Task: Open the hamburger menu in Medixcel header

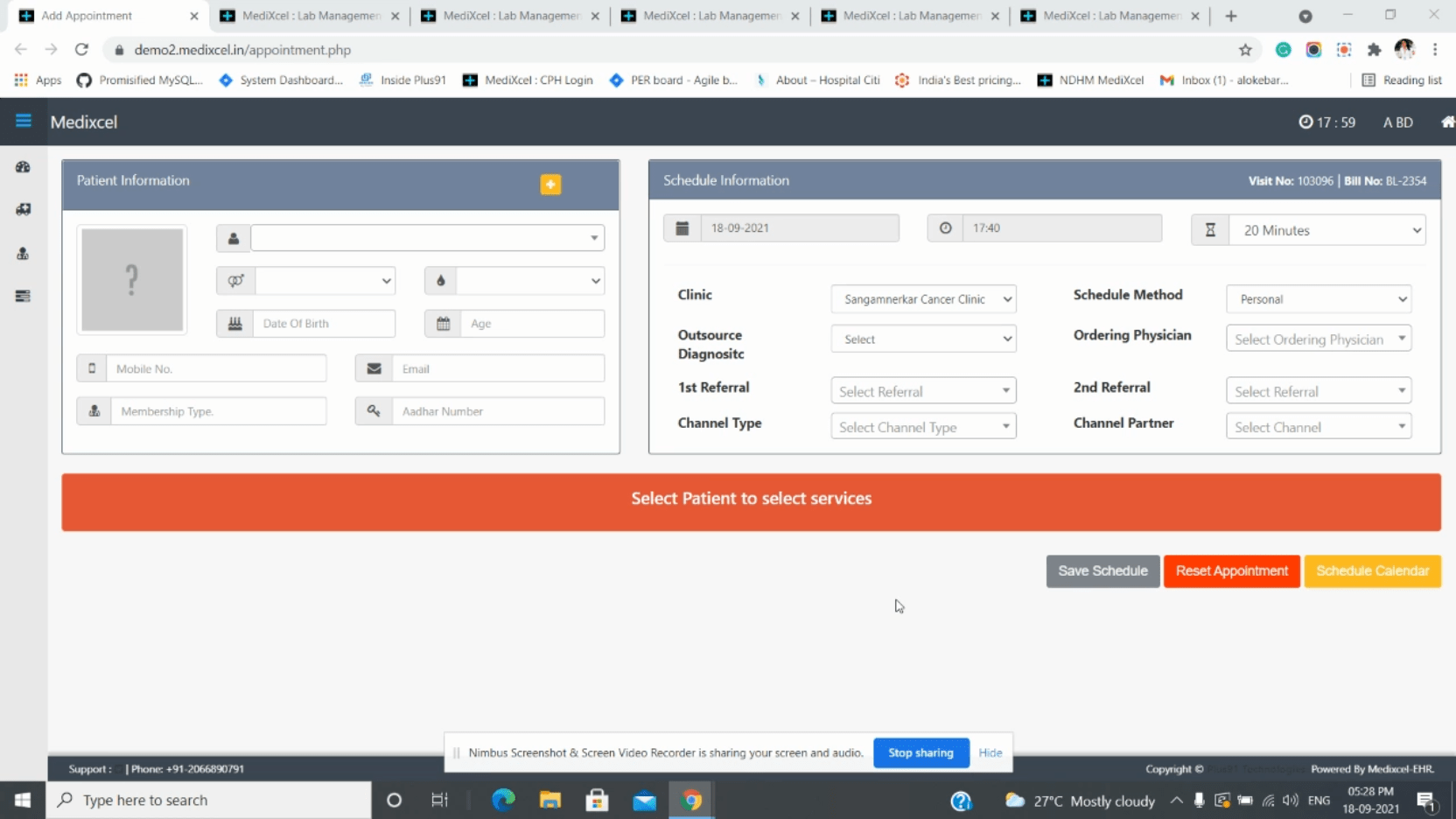Action: (x=24, y=121)
